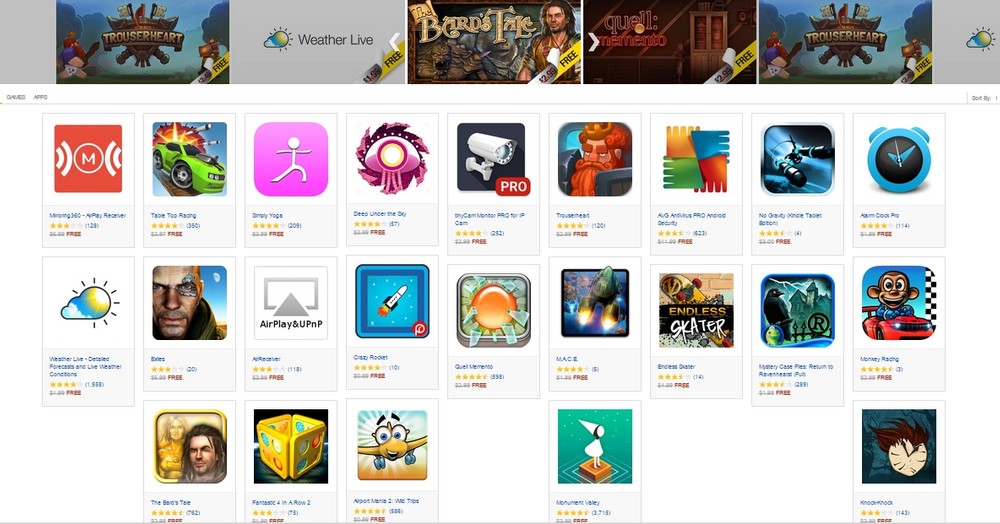Select the Monument Valley game icon
The image size is (1000, 524).
click(595, 446)
